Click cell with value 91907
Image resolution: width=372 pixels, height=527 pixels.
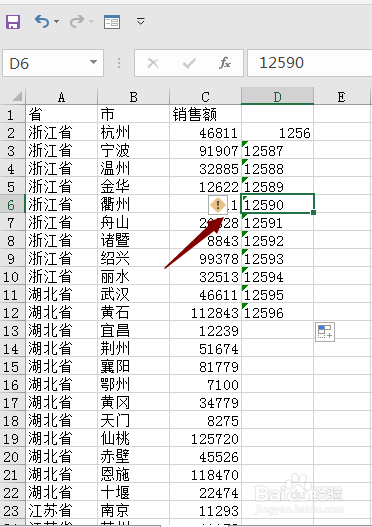point(205,151)
